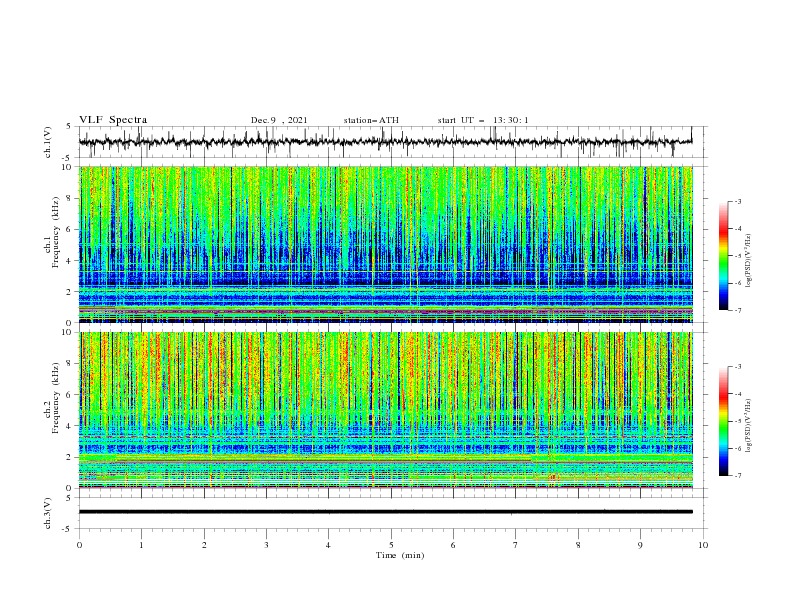The image size is (792, 612).
Task: Click time axis tick label "7"
Action: (x=516, y=545)
